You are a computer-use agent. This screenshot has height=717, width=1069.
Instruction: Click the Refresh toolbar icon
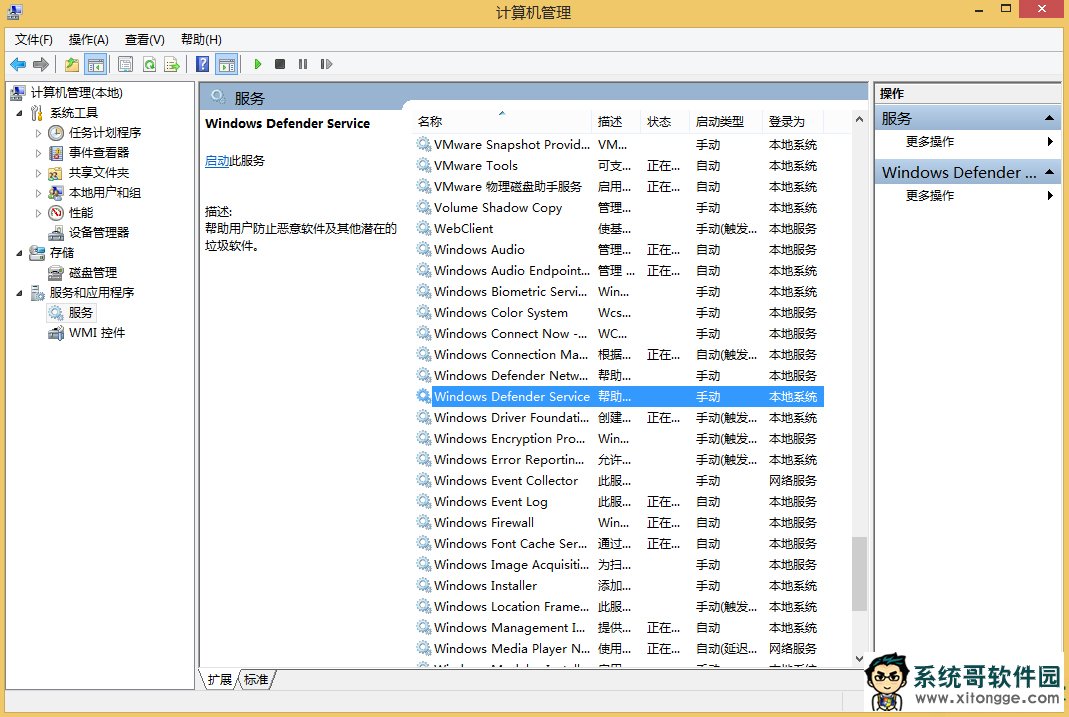(149, 64)
